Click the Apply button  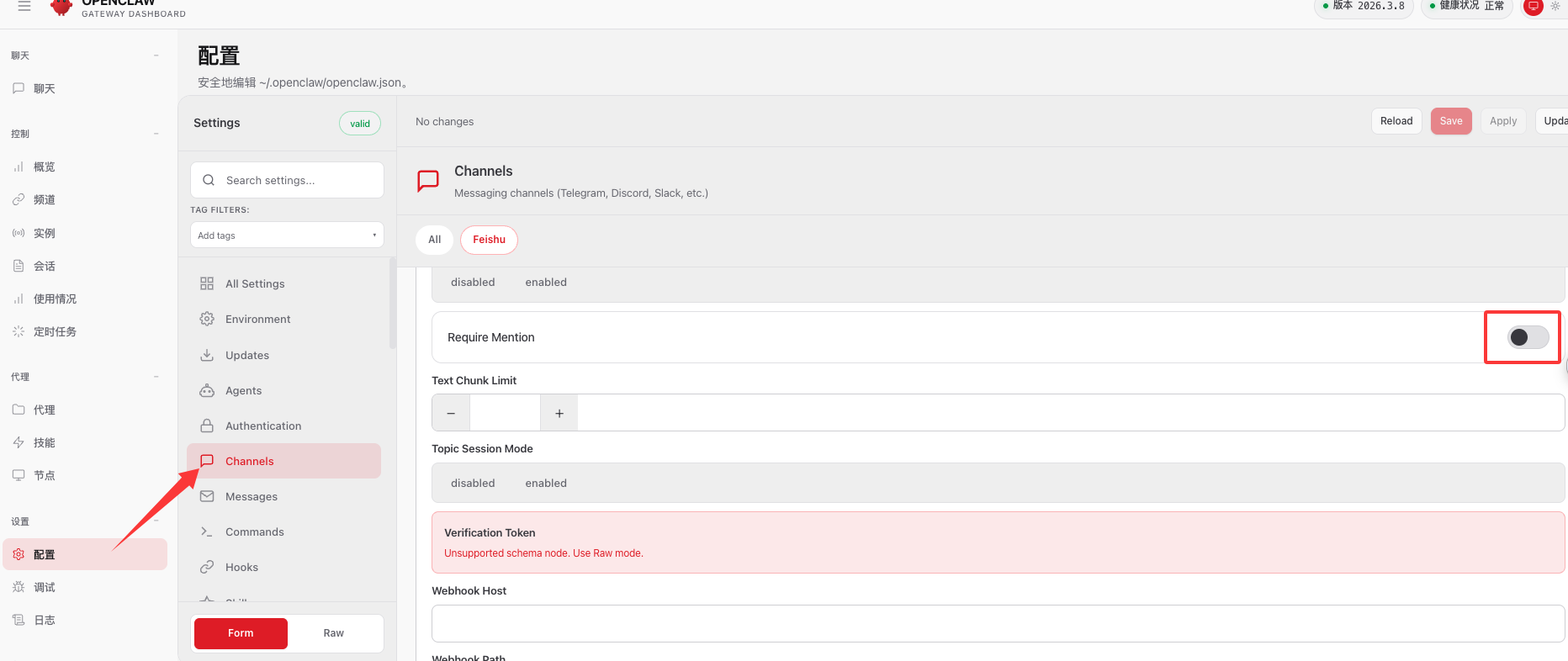coord(1503,121)
